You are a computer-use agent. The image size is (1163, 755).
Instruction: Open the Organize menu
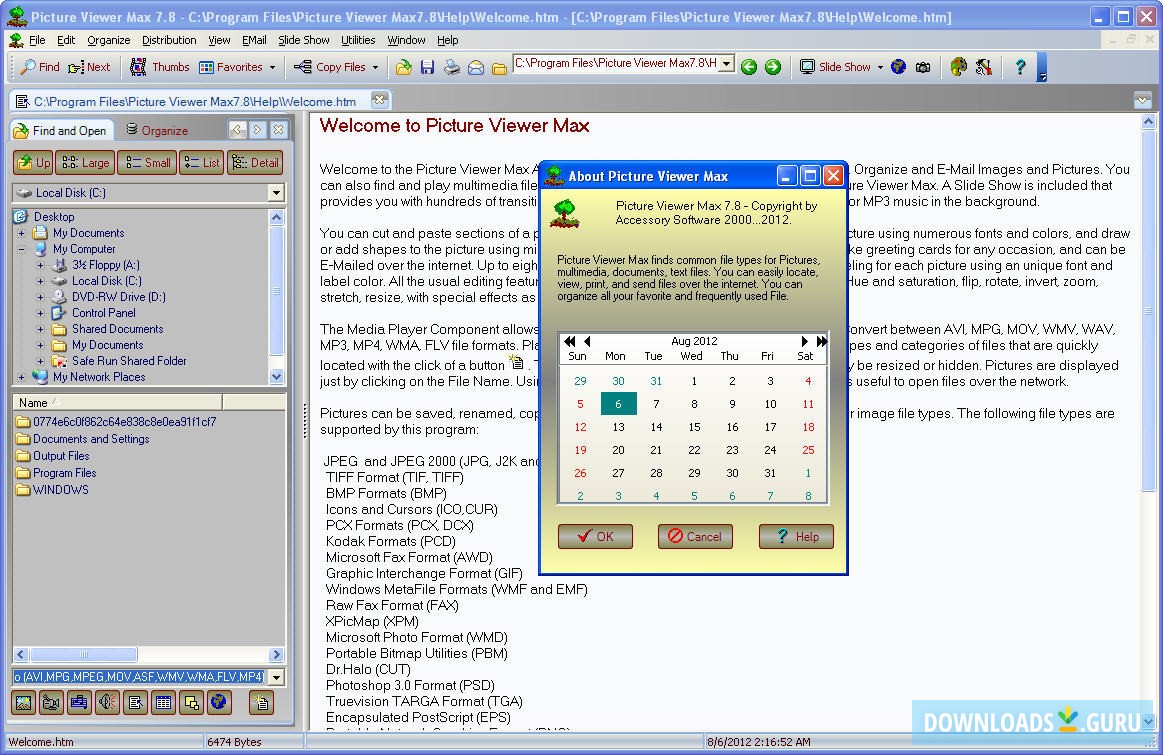coord(108,40)
